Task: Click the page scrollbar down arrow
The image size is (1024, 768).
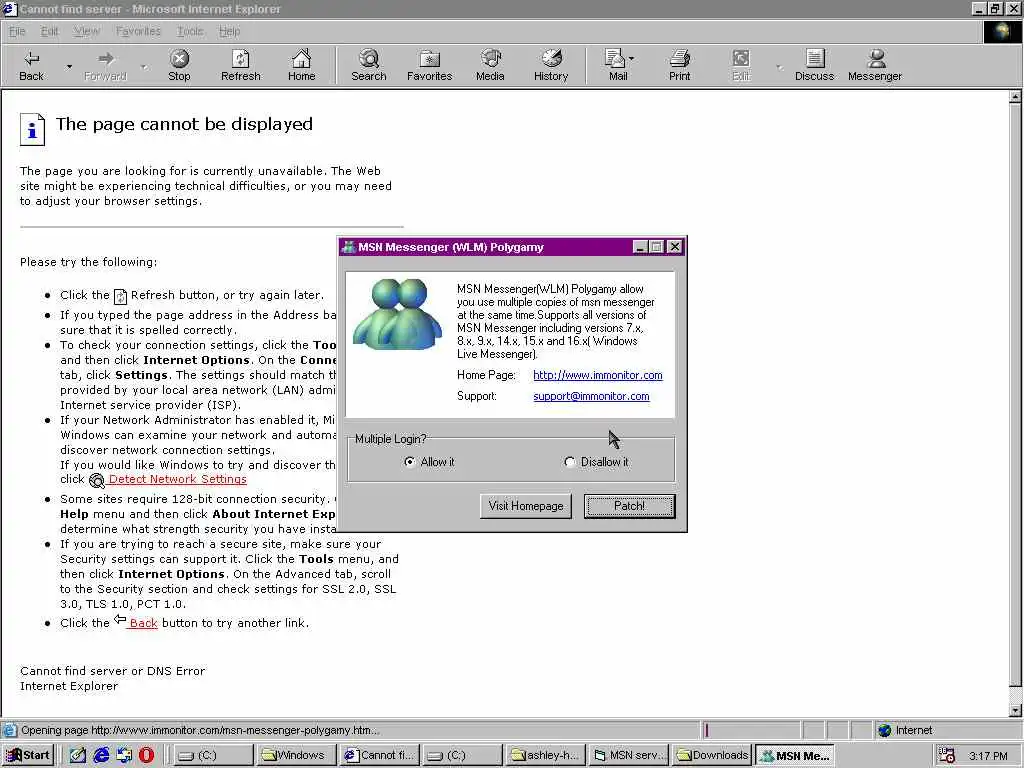Action: [1015, 711]
